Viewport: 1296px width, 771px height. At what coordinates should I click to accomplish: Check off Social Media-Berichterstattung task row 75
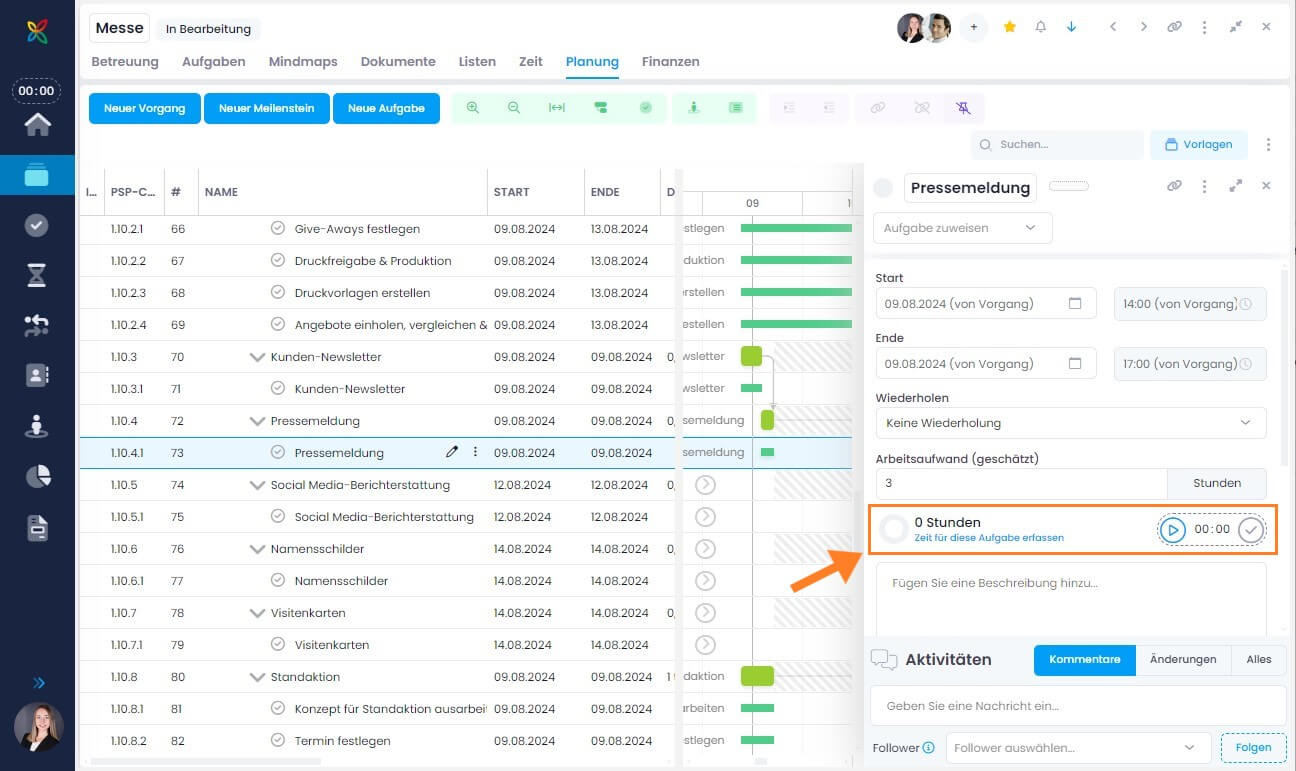278,516
